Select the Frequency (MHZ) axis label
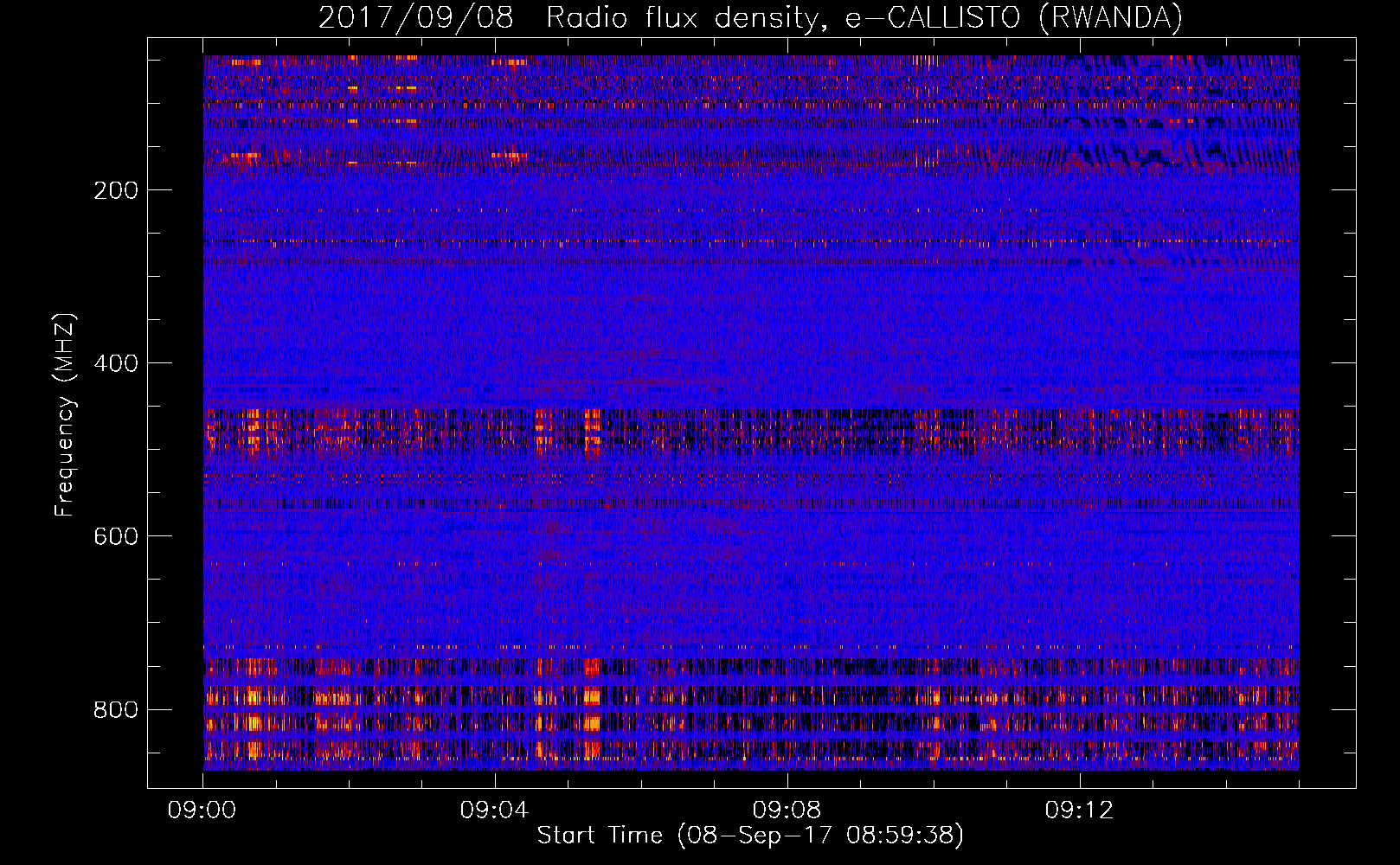 65,415
